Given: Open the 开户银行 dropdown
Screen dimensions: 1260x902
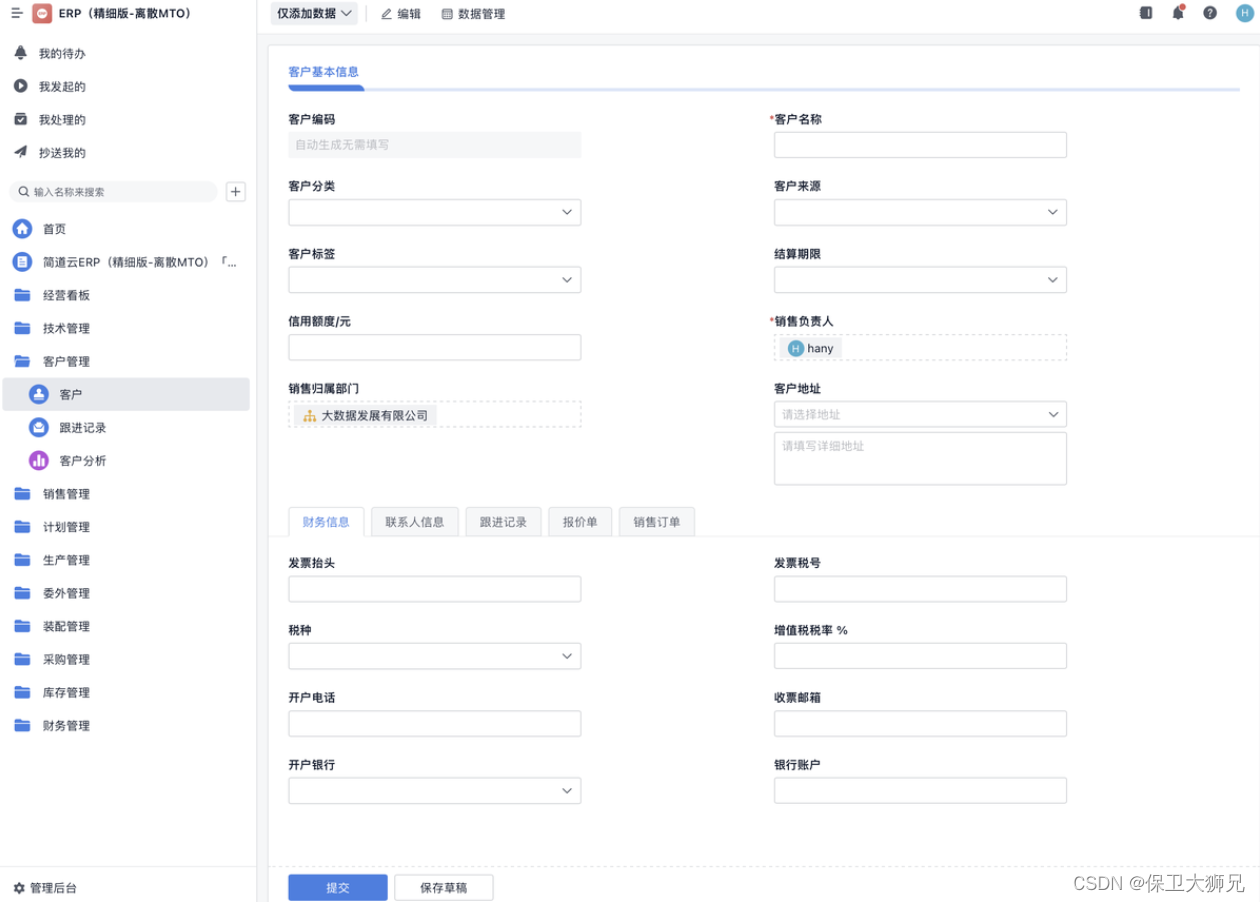Looking at the screenshot, I should pos(434,791).
